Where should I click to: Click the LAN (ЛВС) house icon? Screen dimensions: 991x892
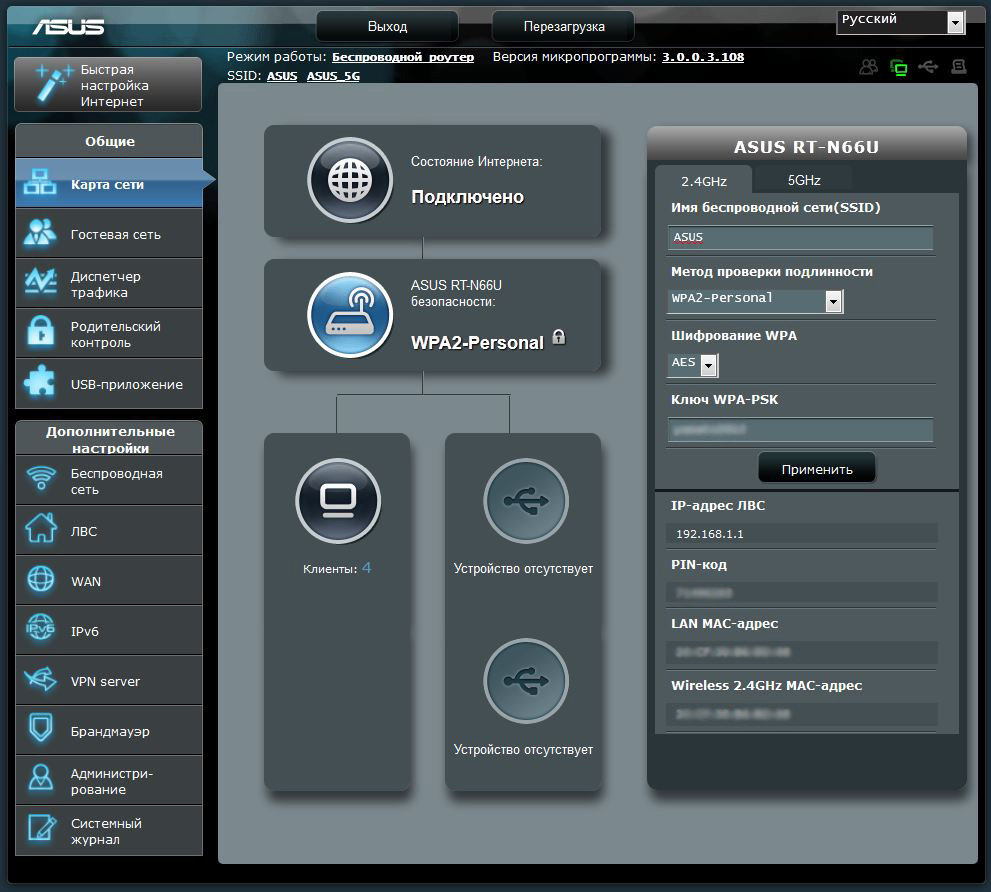point(41,528)
